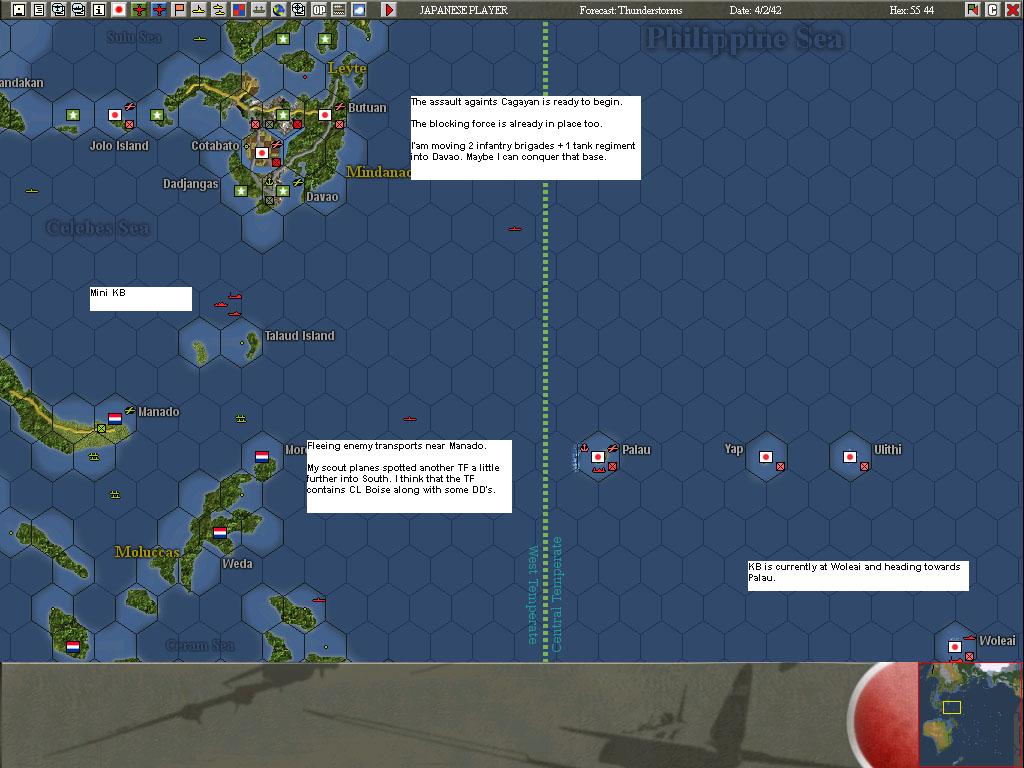
Task: Click the OP toolbar button
Action: (319, 10)
